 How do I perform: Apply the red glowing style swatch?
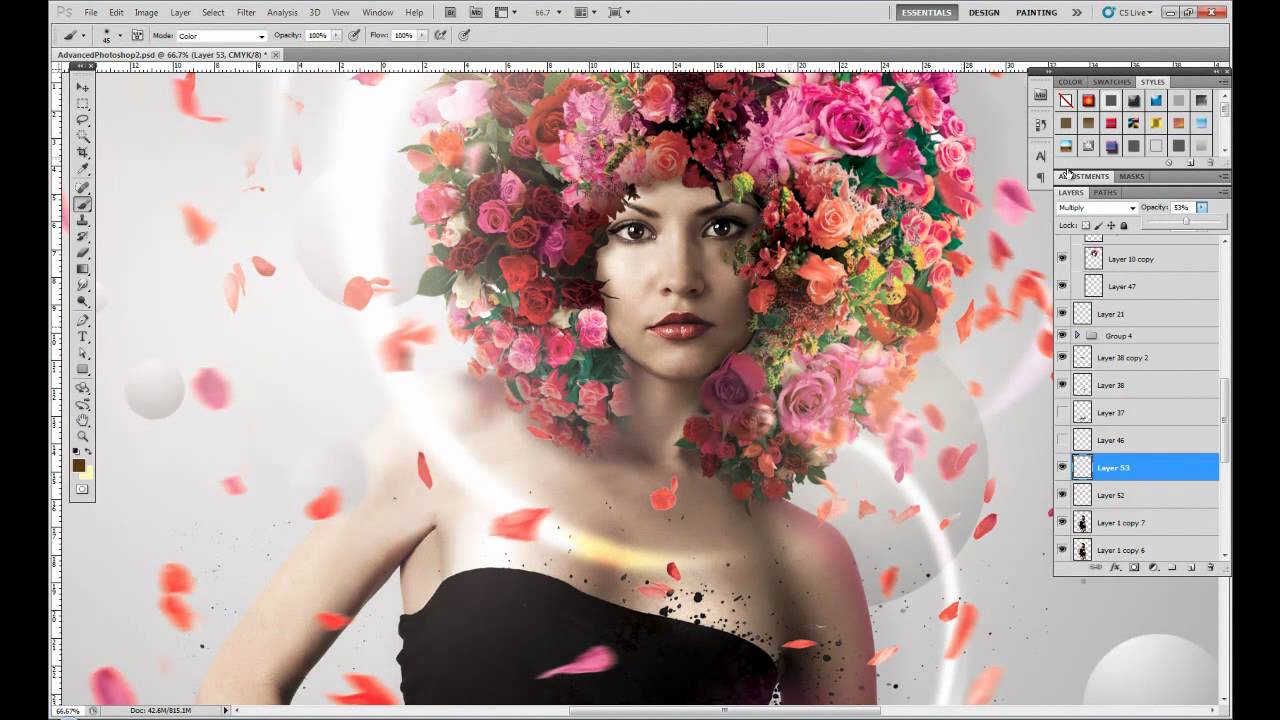(x=1088, y=100)
